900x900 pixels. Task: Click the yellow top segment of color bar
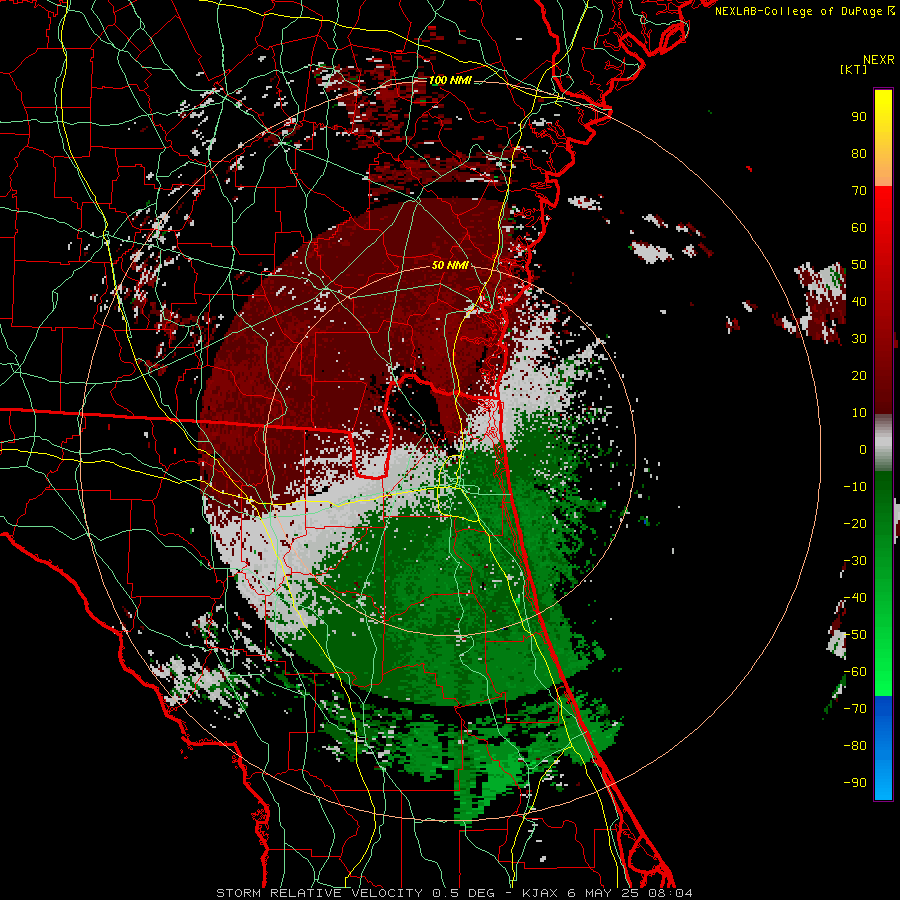coord(883,138)
